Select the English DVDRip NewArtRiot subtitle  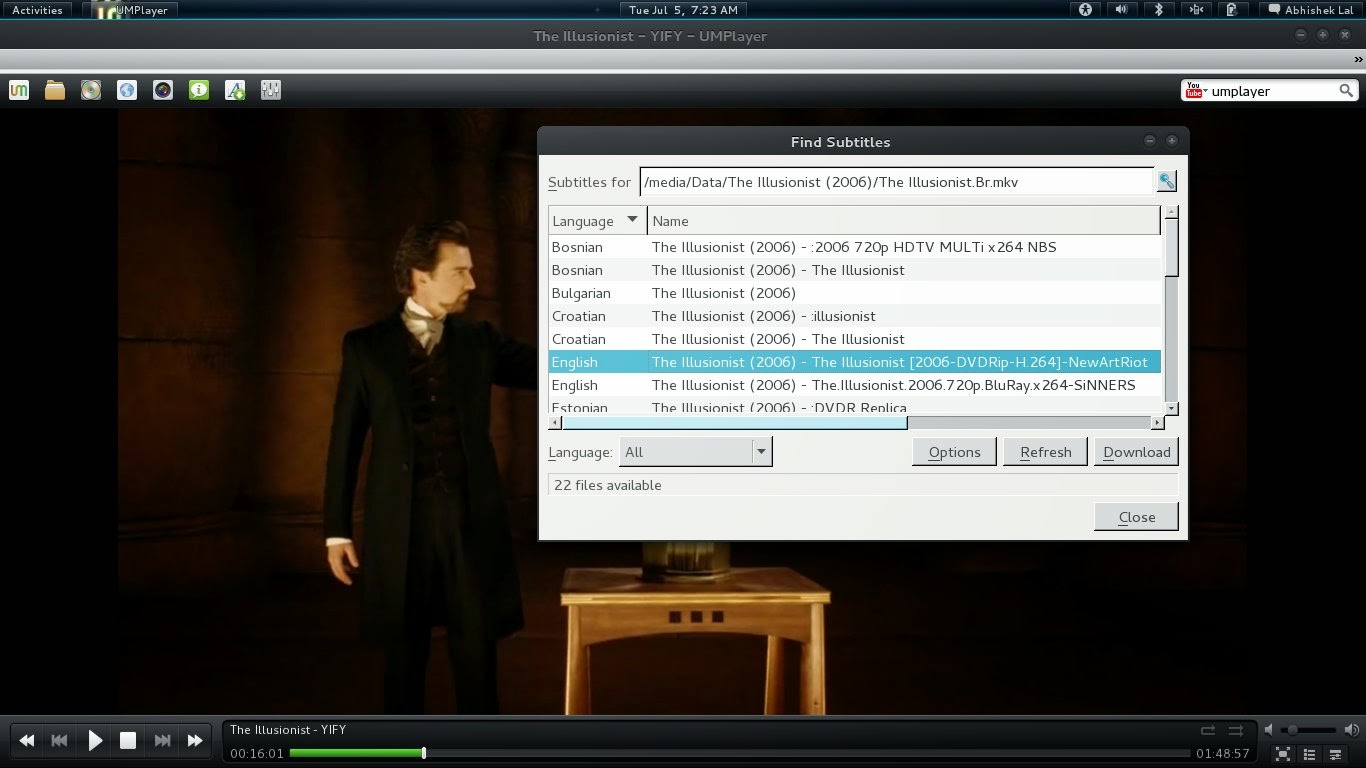[854, 362]
